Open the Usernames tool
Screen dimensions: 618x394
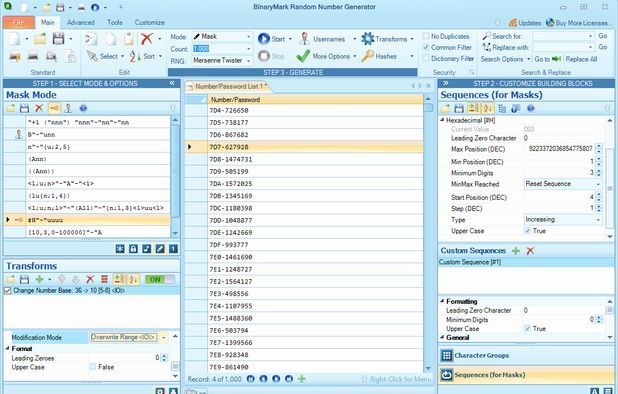pos(323,39)
